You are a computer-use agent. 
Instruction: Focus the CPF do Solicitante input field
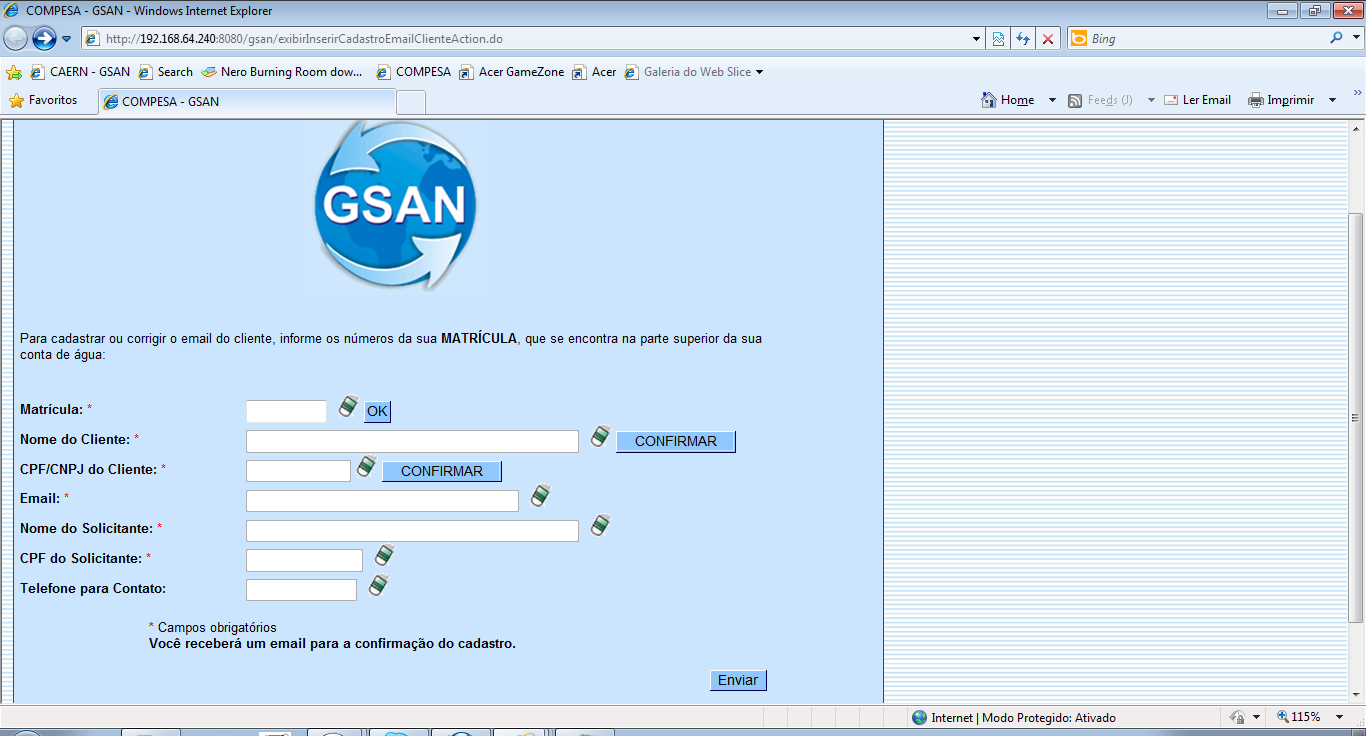[x=304, y=560]
